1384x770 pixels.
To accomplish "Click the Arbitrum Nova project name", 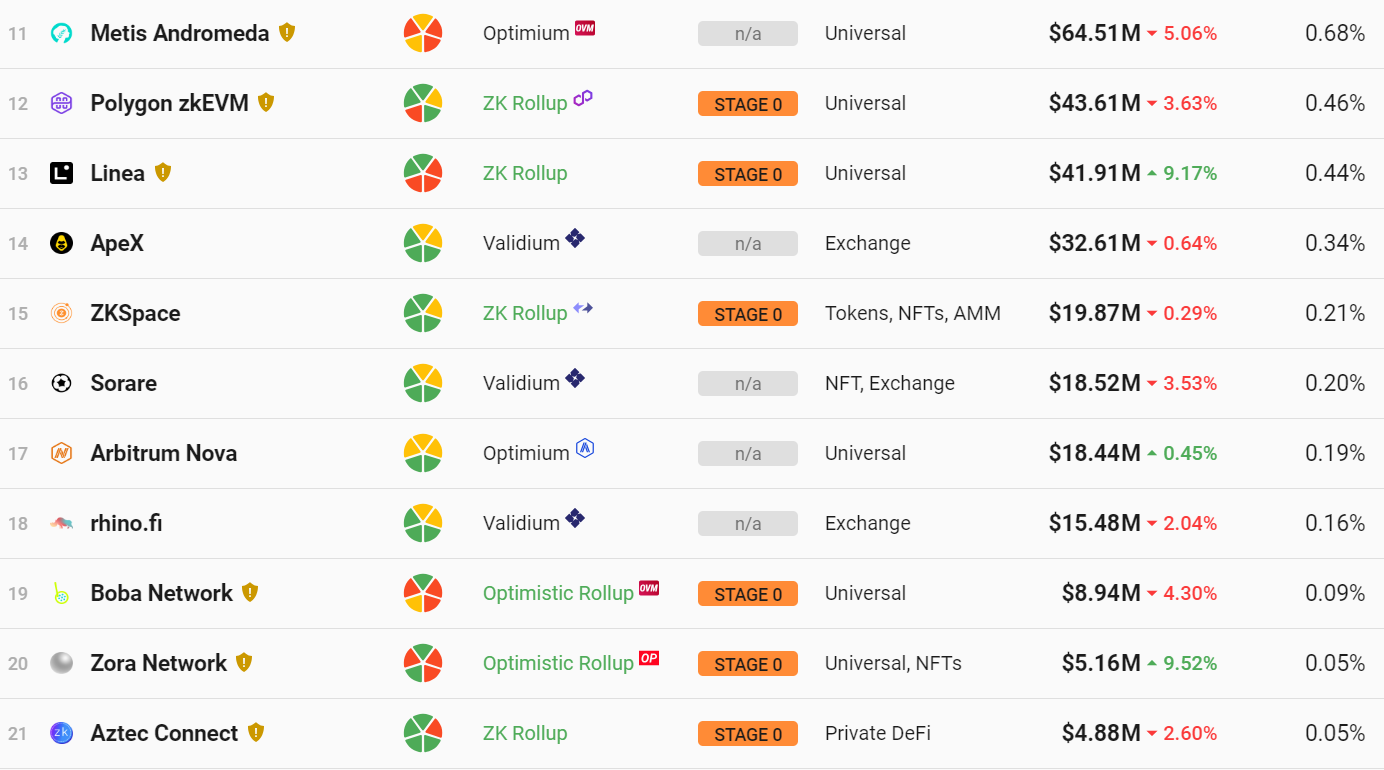I will click(x=163, y=453).
